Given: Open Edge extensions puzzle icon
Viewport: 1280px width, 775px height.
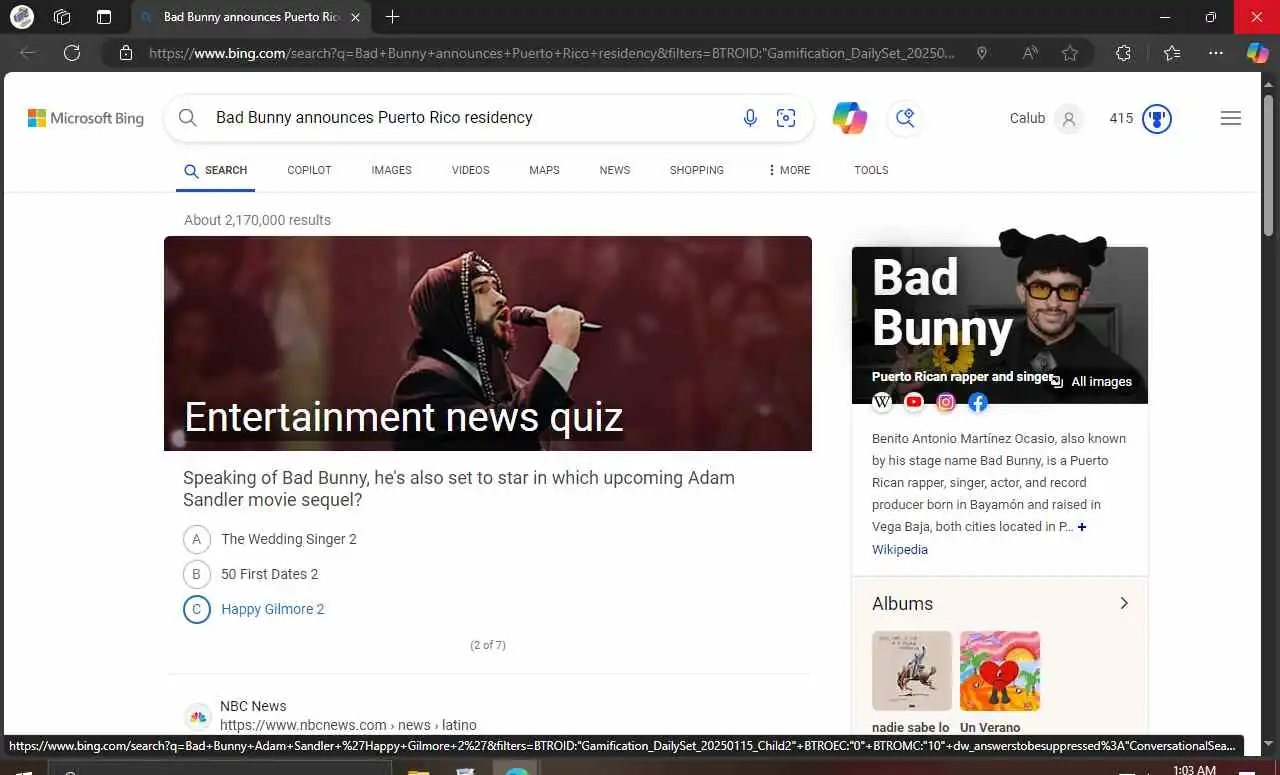Looking at the screenshot, I should tap(1123, 53).
